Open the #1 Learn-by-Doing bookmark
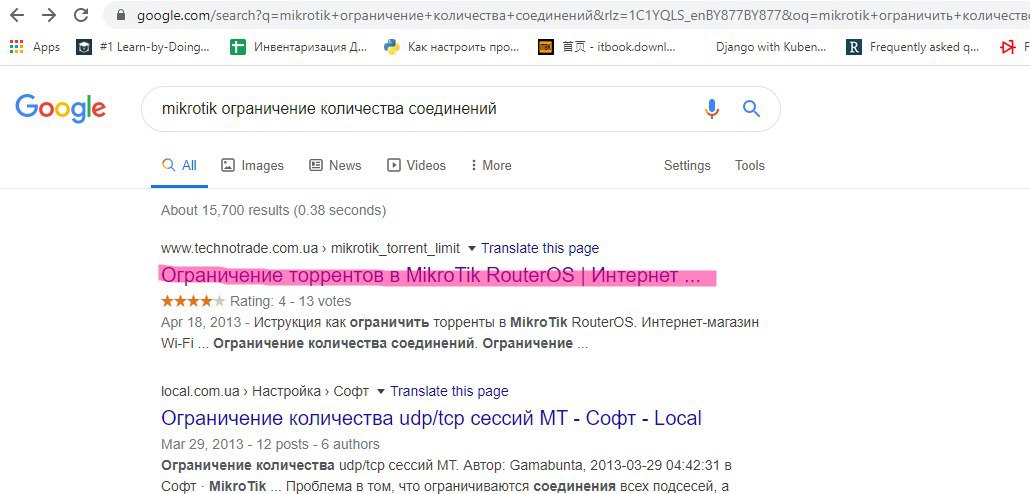Viewport: 1030px width, 494px height. click(x=143, y=47)
